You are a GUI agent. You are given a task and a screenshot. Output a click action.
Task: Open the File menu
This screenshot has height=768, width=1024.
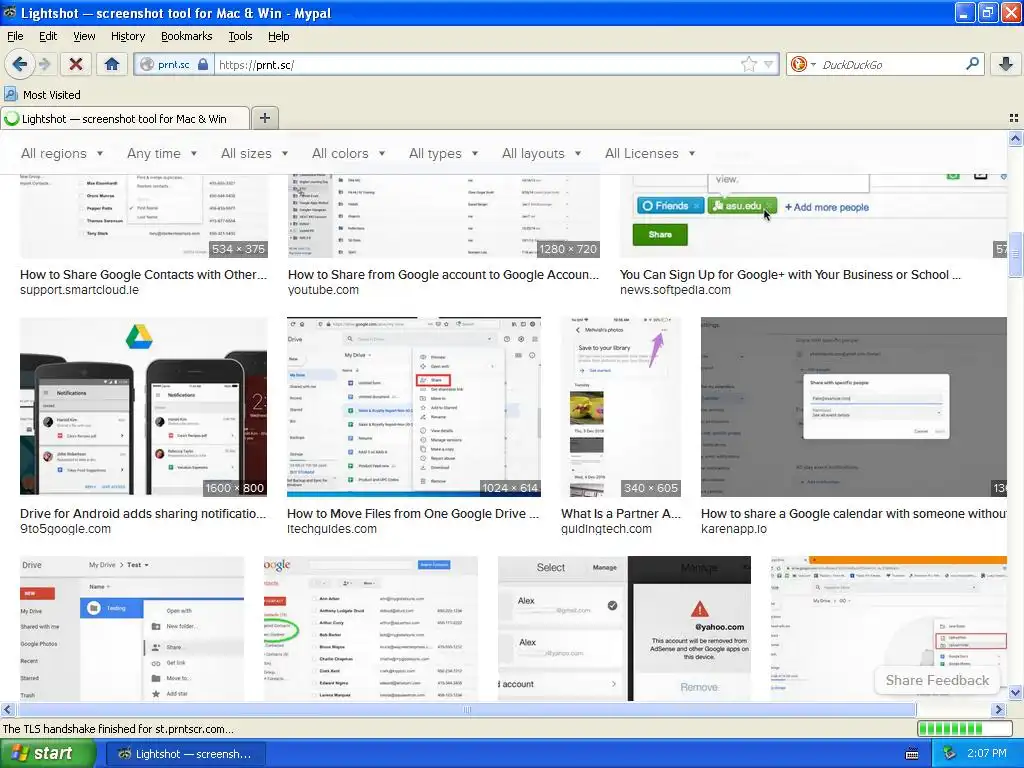point(15,36)
